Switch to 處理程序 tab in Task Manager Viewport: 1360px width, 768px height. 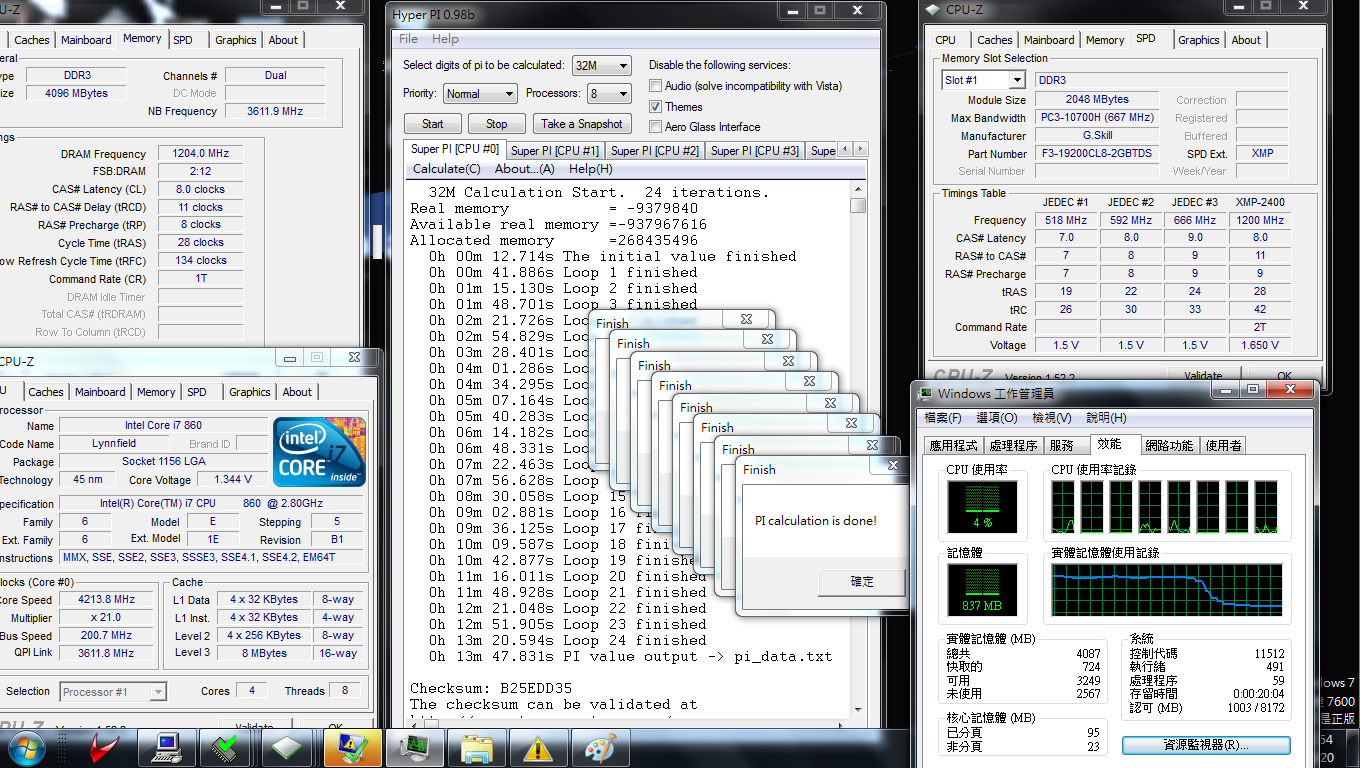[x=1013, y=445]
